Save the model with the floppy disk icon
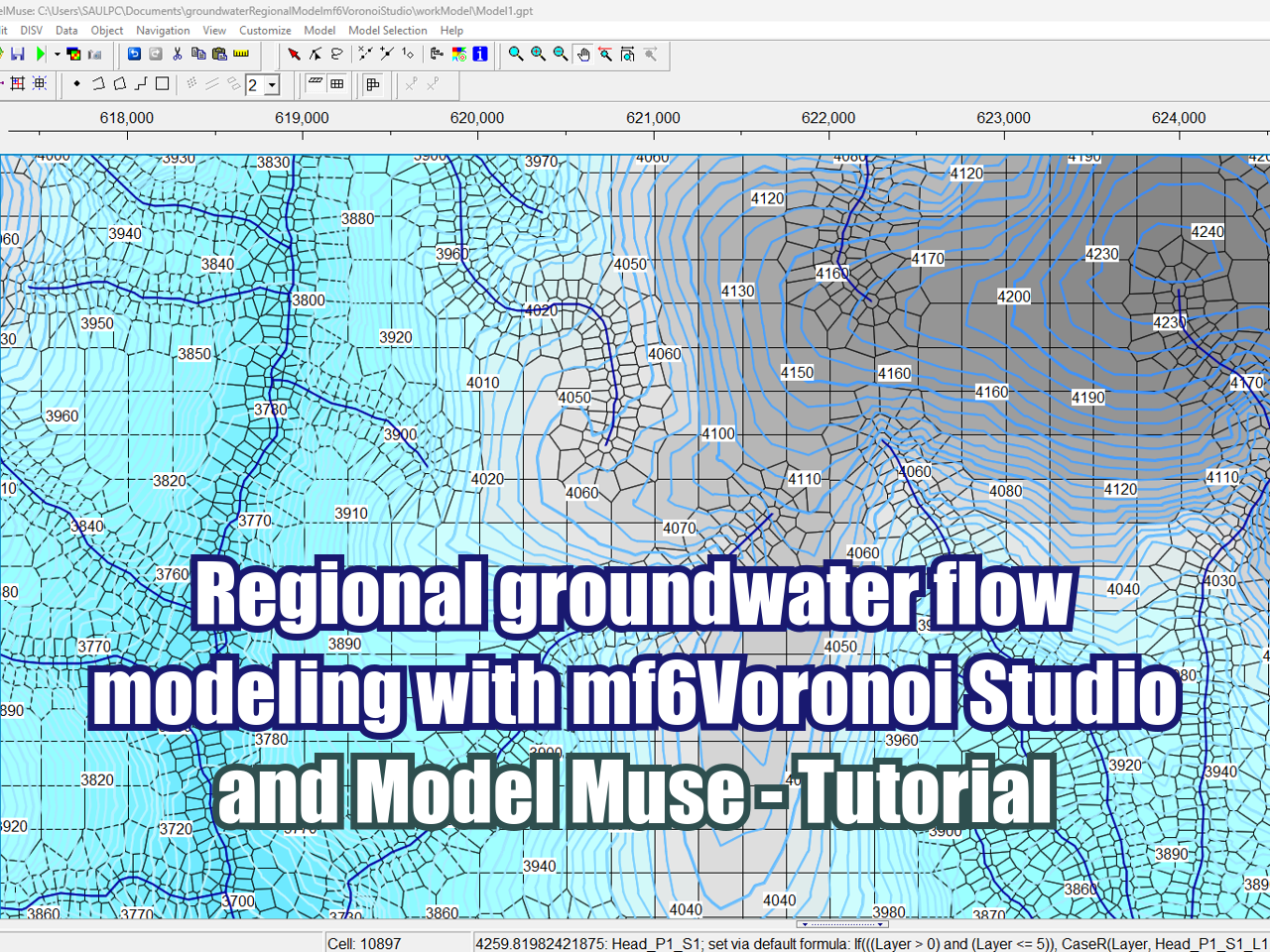This screenshot has width=1270, height=952. click(x=18, y=54)
